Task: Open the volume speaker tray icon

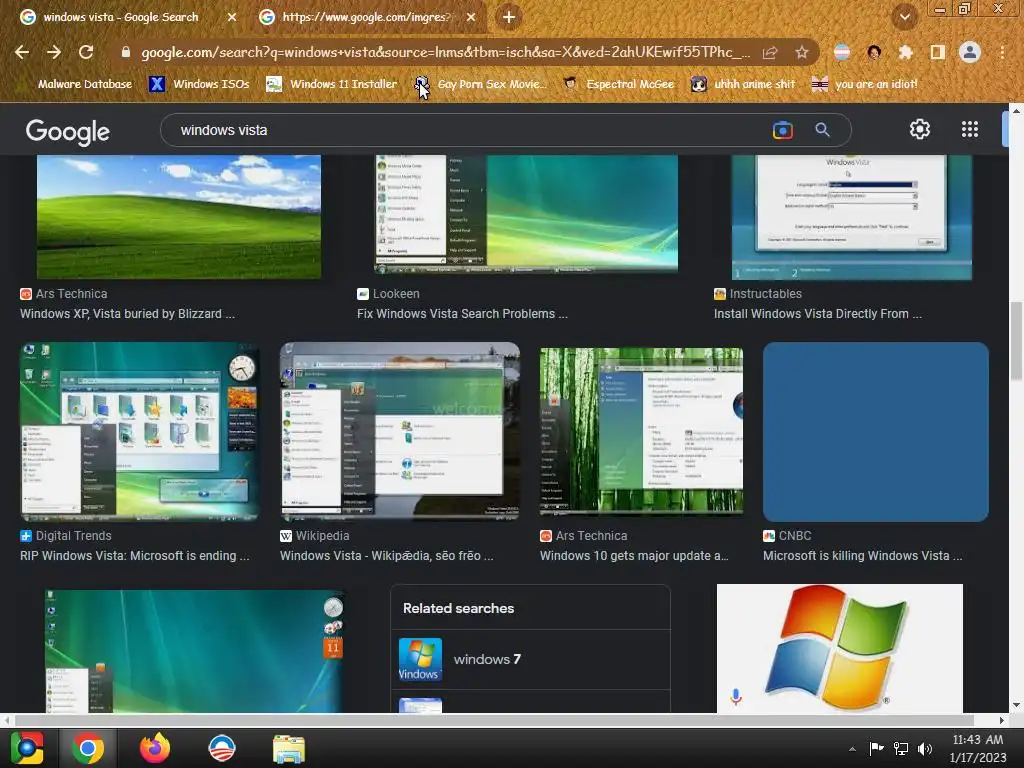Action: [925, 748]
